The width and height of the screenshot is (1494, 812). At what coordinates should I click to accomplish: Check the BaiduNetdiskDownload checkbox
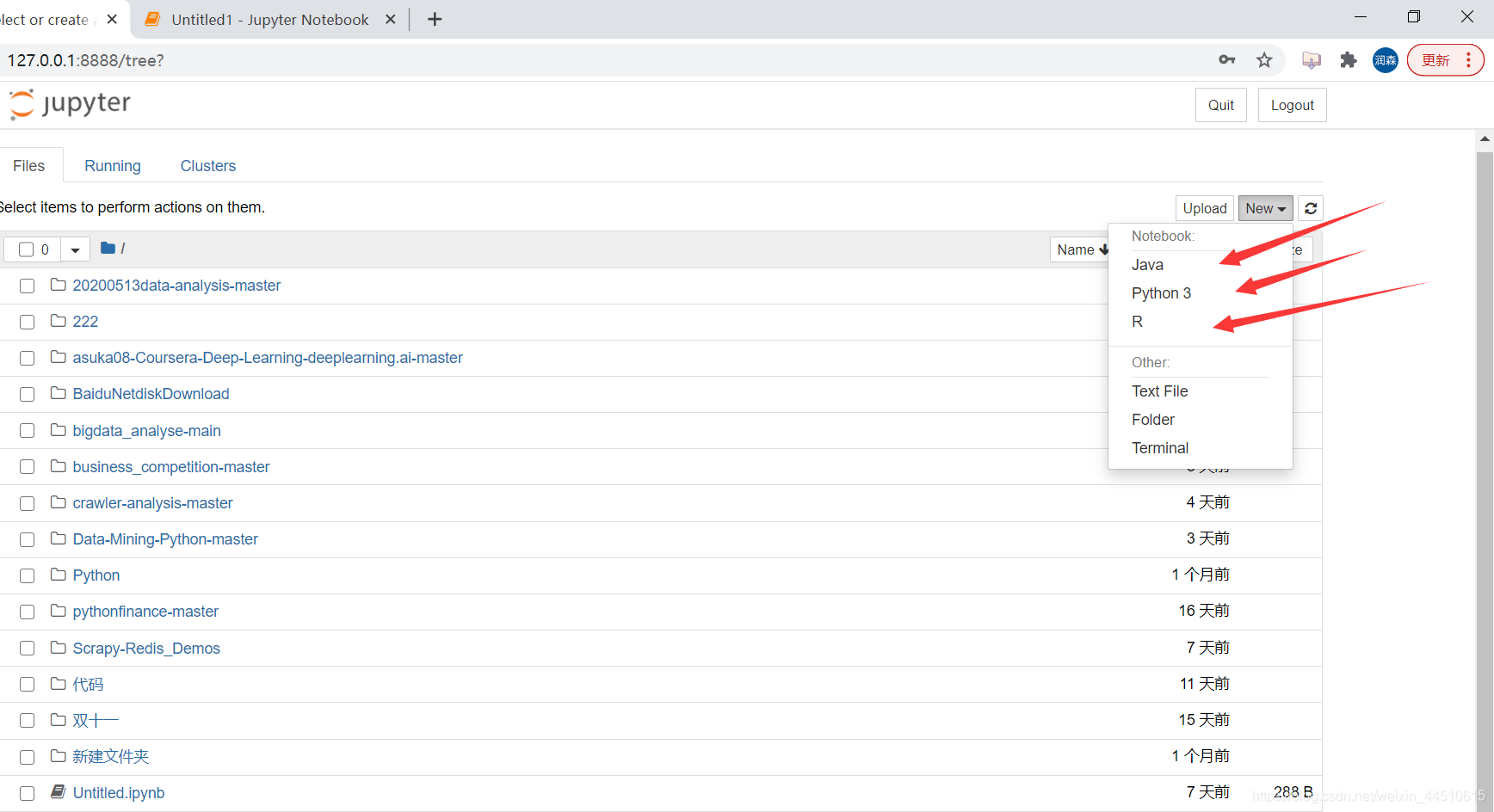click(27, 394)
